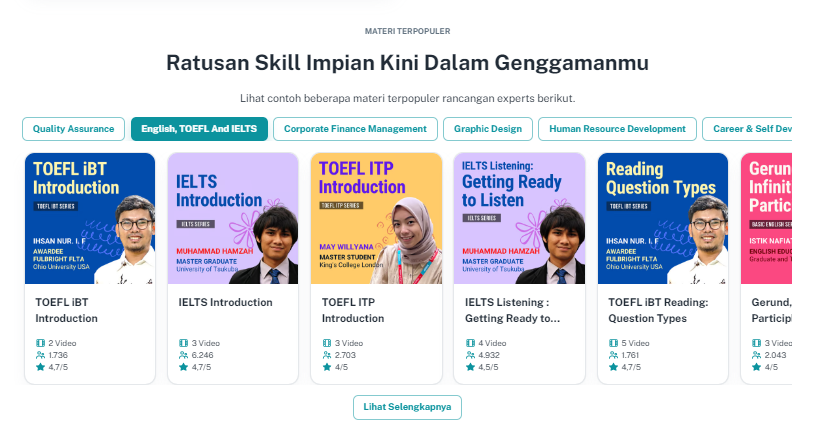This screenshot has height=440, width=823.
Task: Switch to Corporate Finance Management tab
Action: tap(355, 129)
